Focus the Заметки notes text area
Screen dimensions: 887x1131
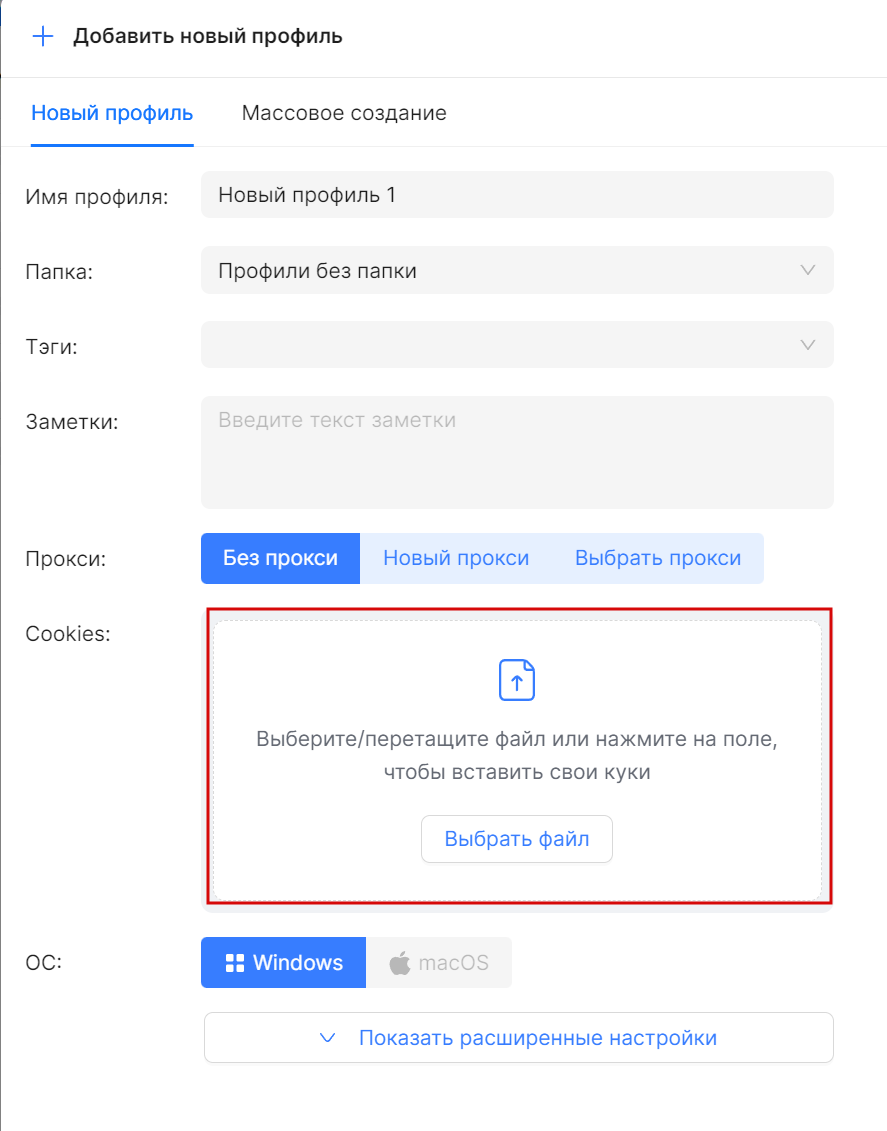tap(517, 452)
